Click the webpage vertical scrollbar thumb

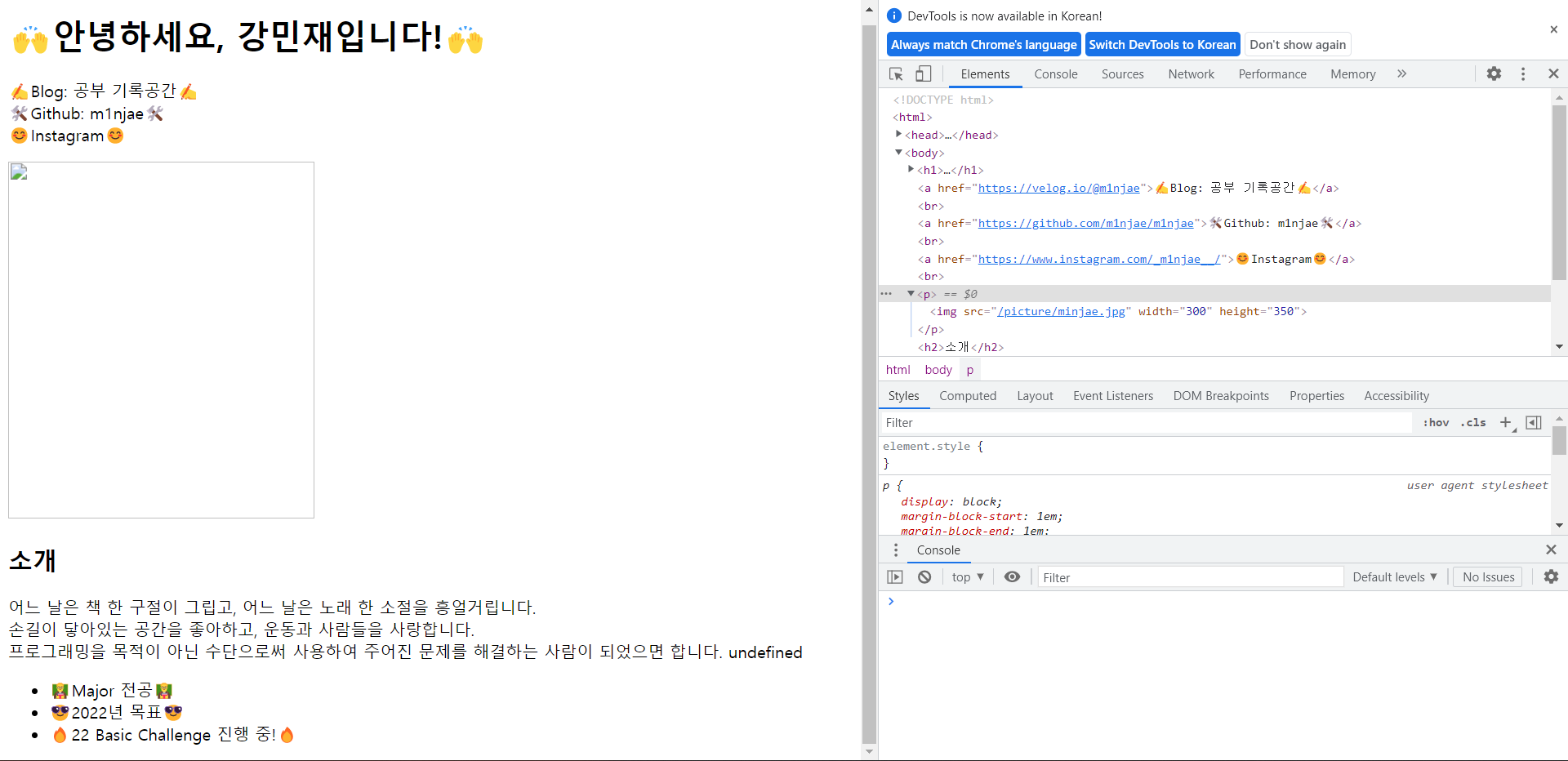pyautogui.click(x=869, y=384)
